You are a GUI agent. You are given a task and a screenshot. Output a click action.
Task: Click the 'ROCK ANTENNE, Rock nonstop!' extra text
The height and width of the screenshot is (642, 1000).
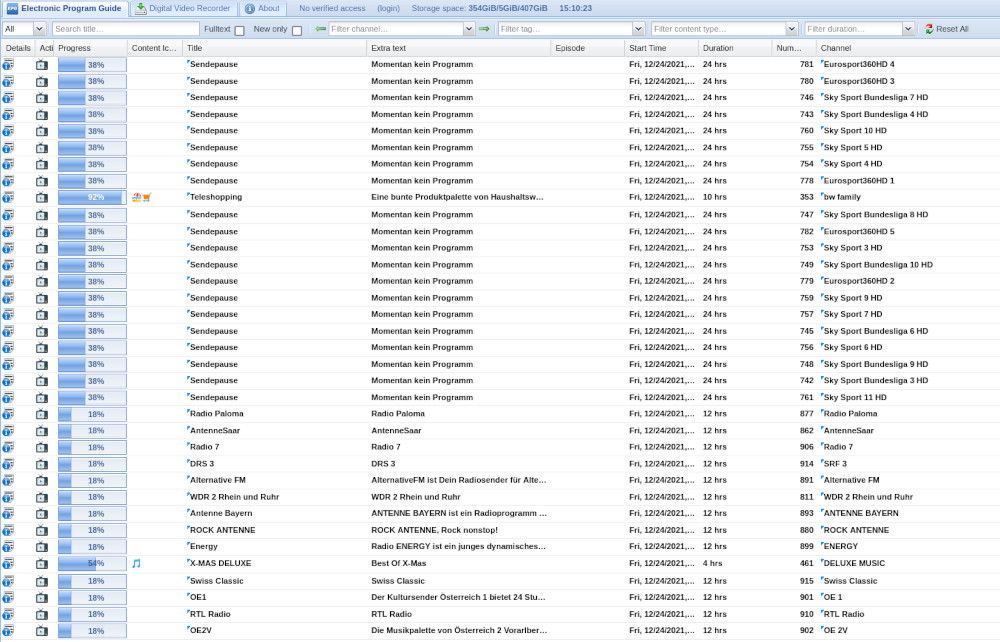coord(434,530)
